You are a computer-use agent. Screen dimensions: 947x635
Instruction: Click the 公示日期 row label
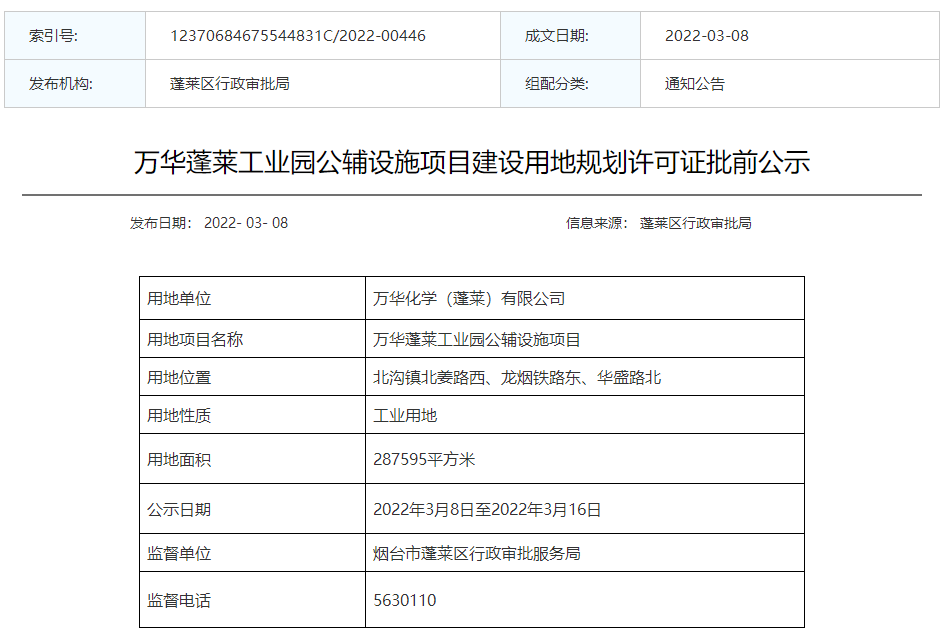(179, 510)
